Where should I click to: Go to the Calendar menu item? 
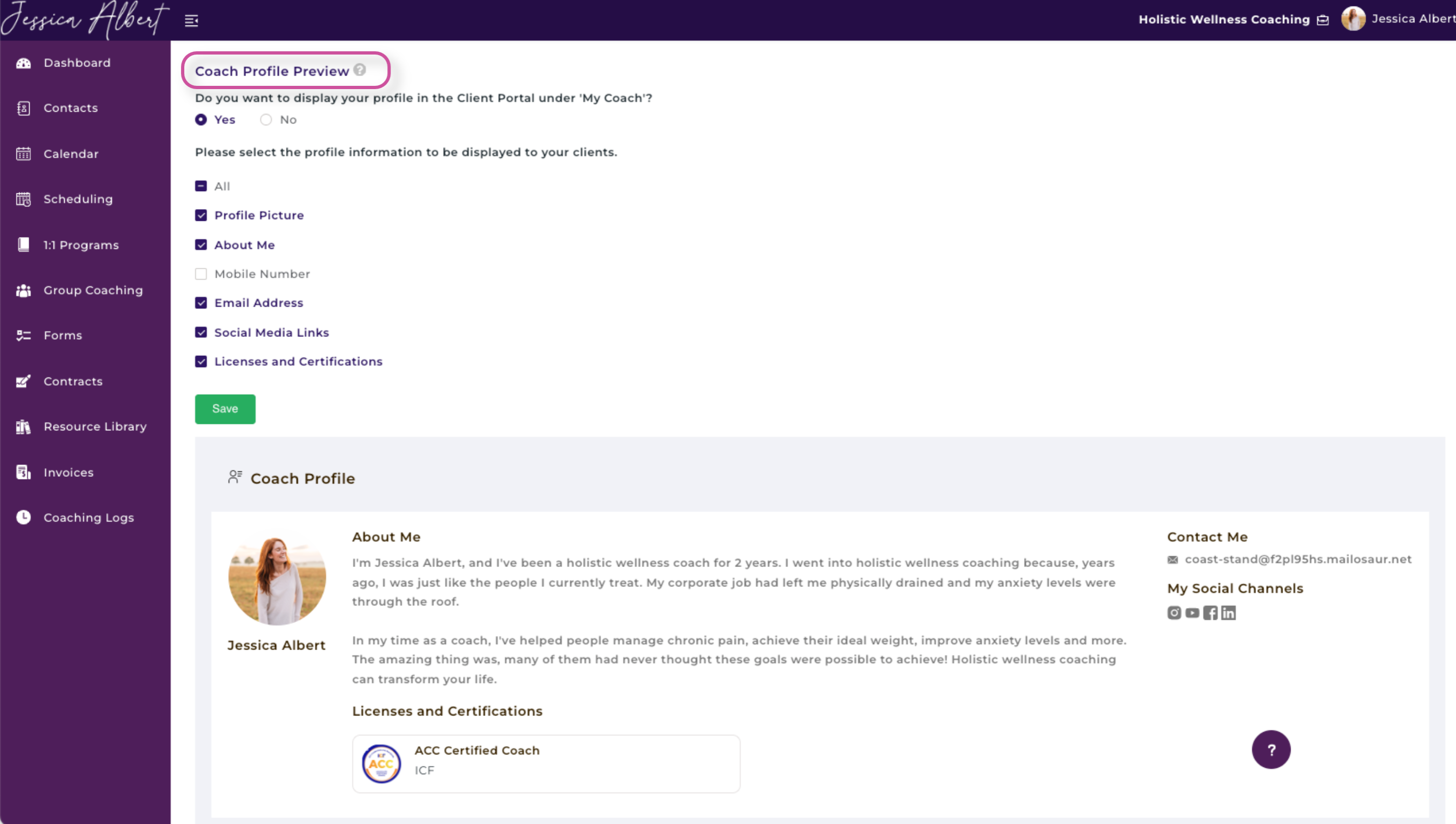click(x=85, y=154)
